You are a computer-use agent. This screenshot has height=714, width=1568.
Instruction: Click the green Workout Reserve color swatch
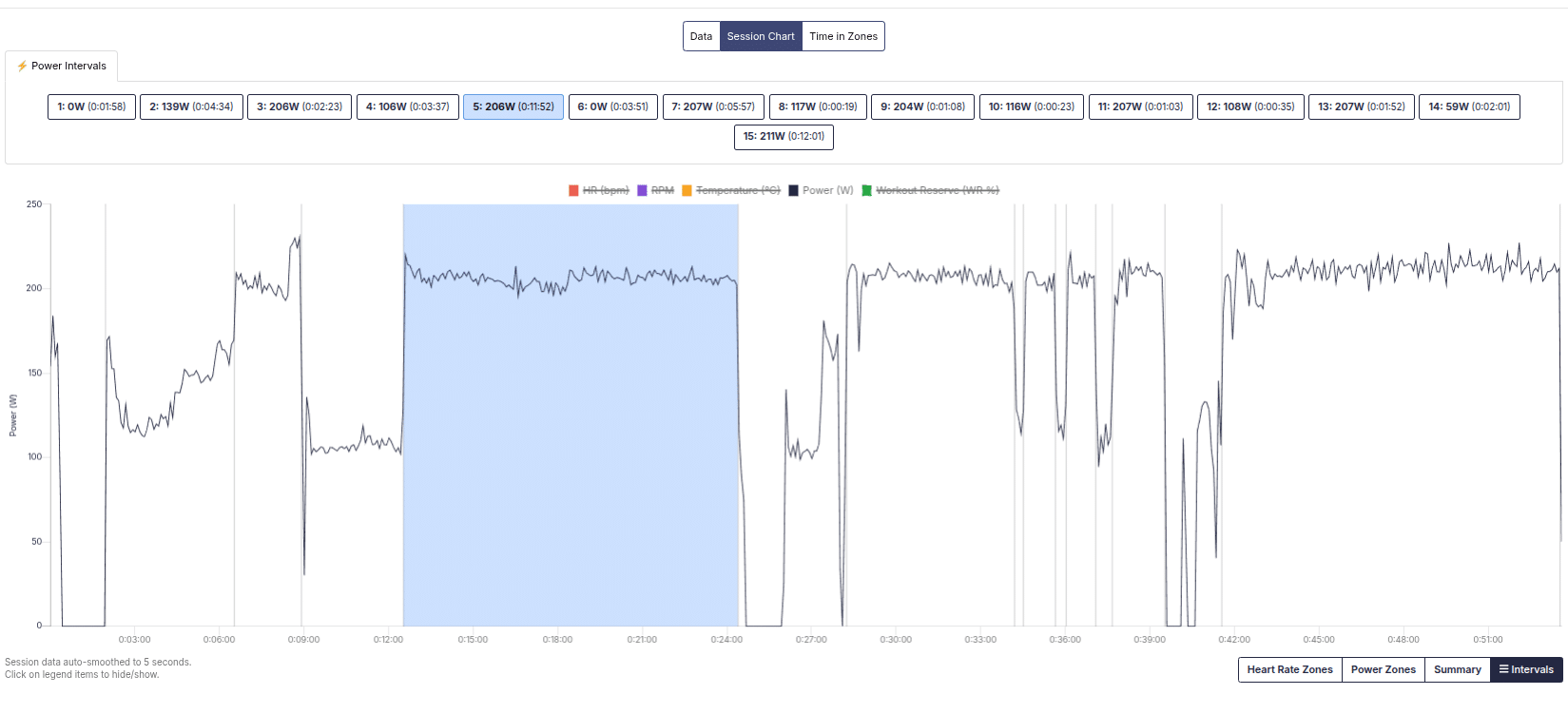pyautogui.click(x=867, y=191)
